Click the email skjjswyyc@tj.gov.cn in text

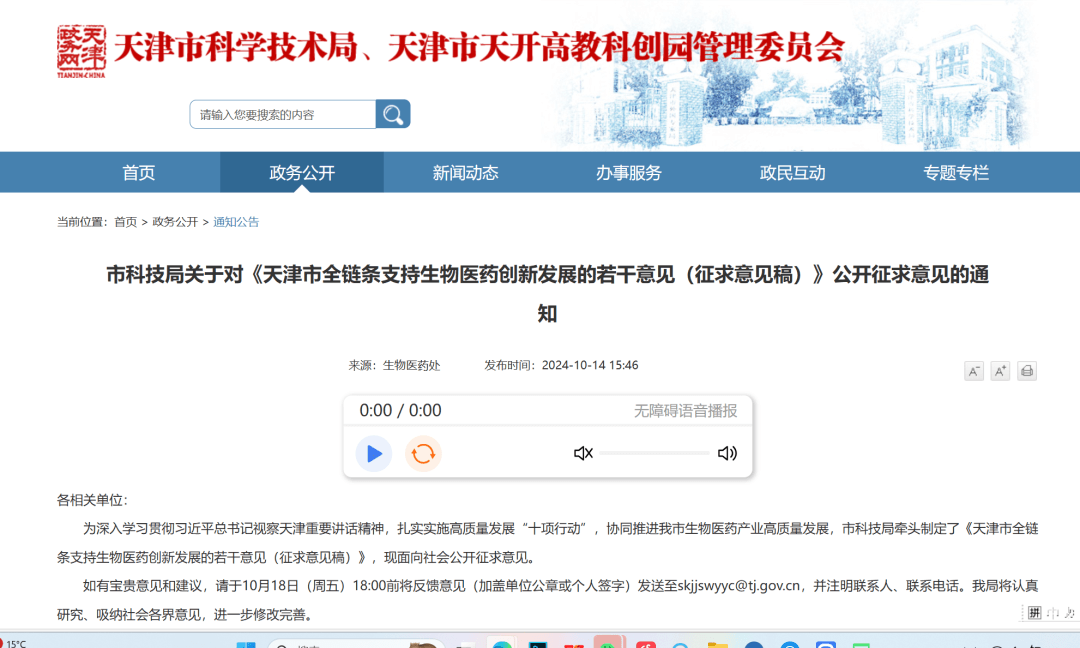point(739,585)
